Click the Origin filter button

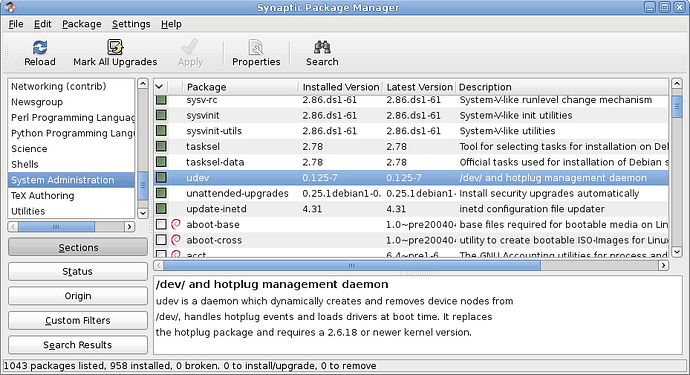coord(78,296)
